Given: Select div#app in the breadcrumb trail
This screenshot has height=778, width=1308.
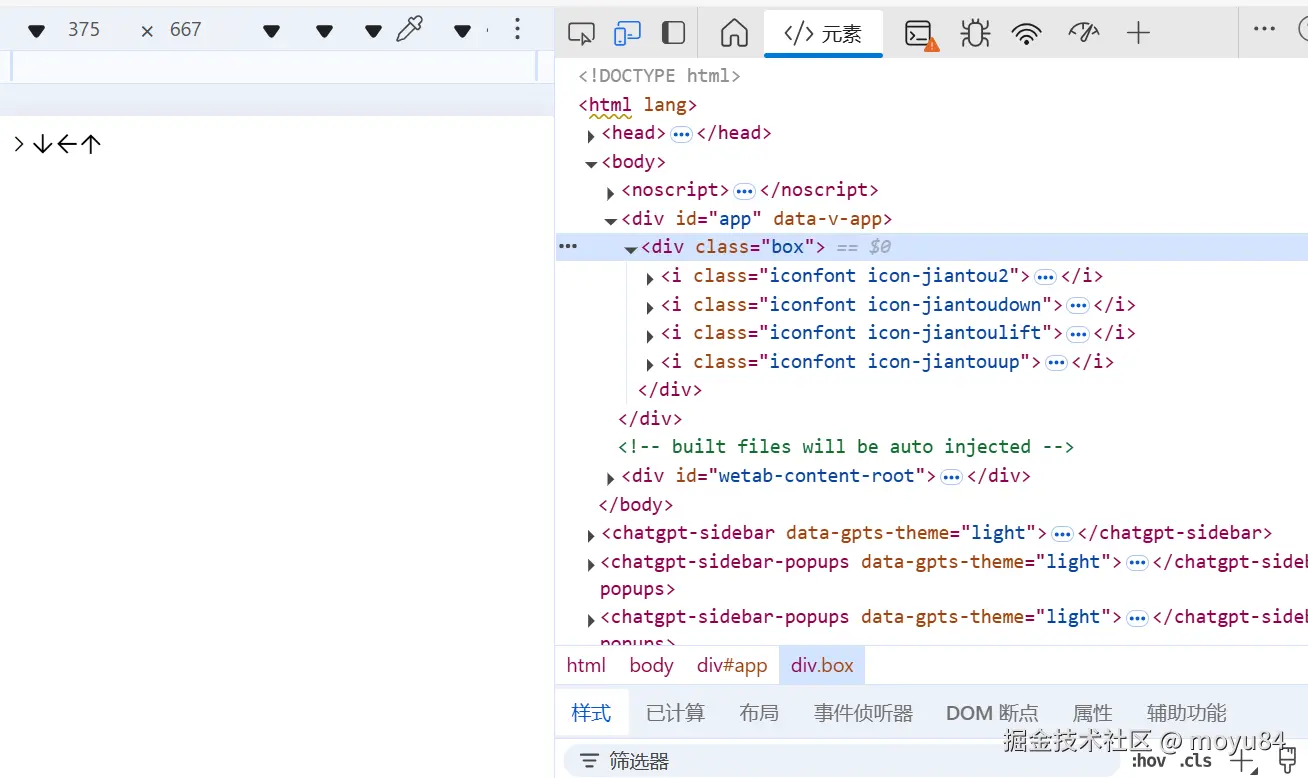Looking at the screenshot, I should pyautogui.click(x=732, y=665).
